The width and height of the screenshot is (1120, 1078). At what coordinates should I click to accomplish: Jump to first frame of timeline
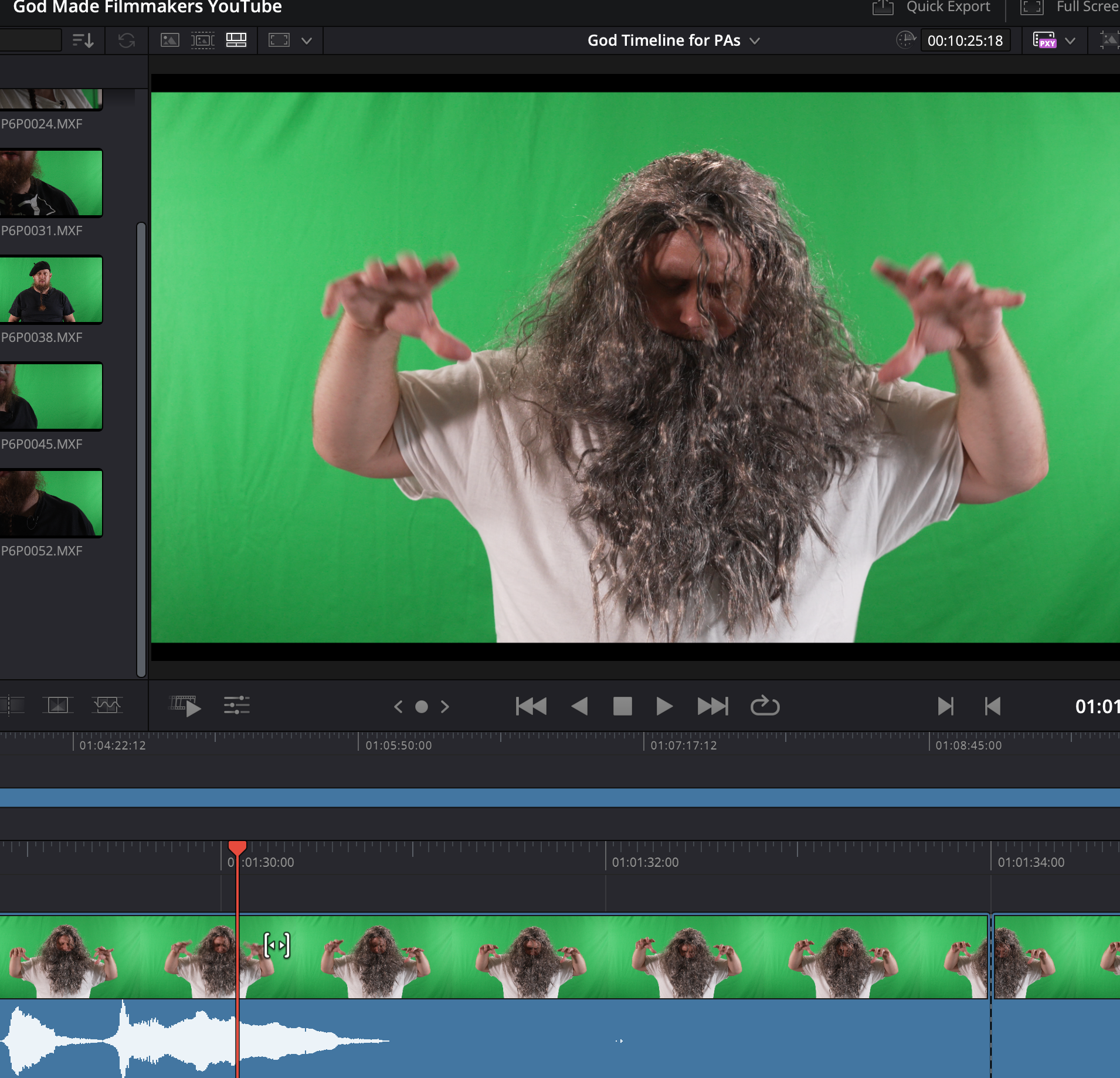pos(531,706)
